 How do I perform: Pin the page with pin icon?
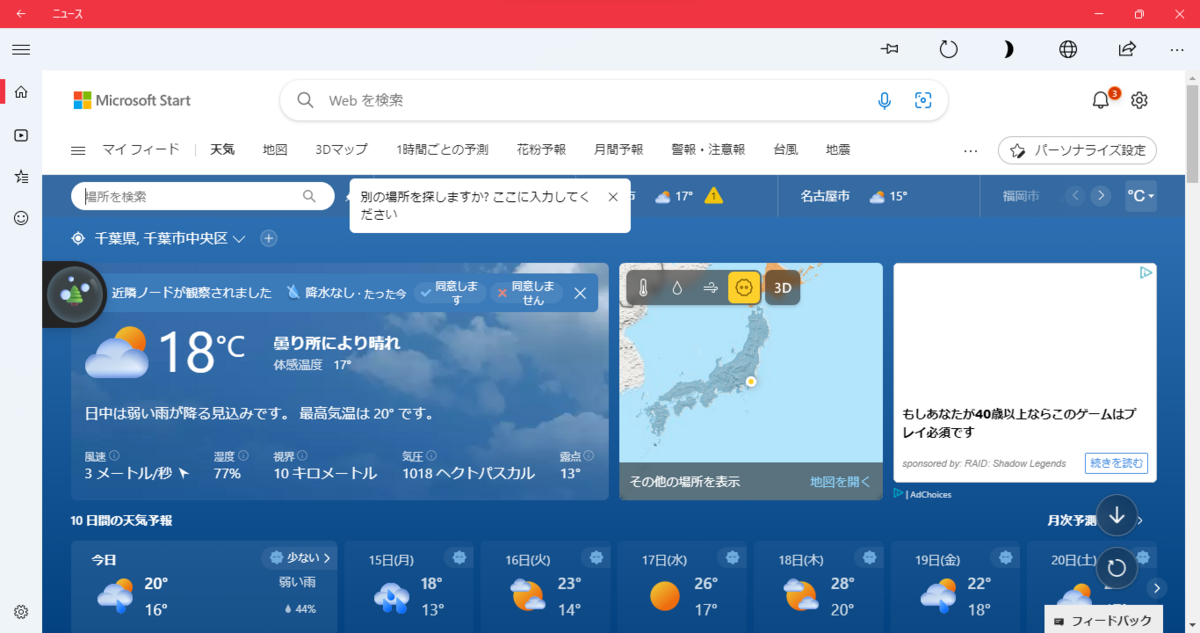[890, 49]
